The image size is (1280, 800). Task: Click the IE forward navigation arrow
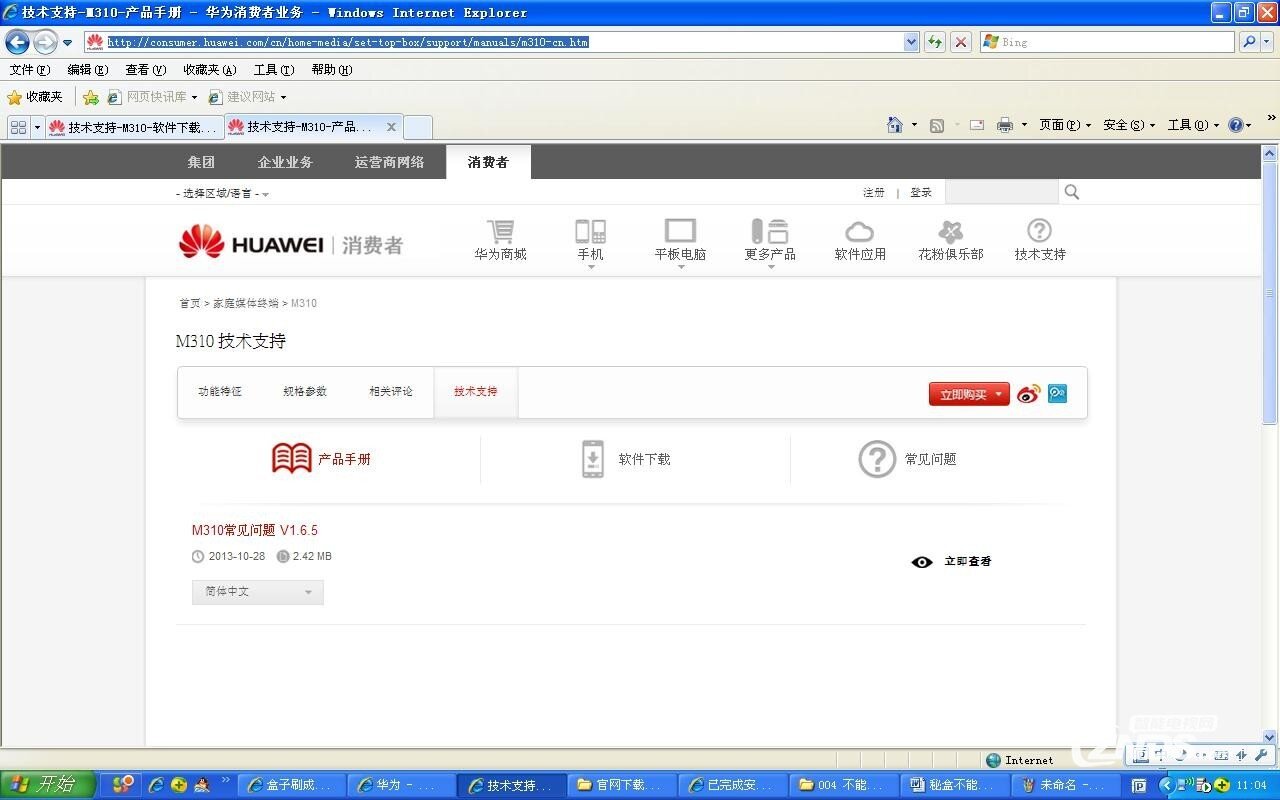click(45, 42)
